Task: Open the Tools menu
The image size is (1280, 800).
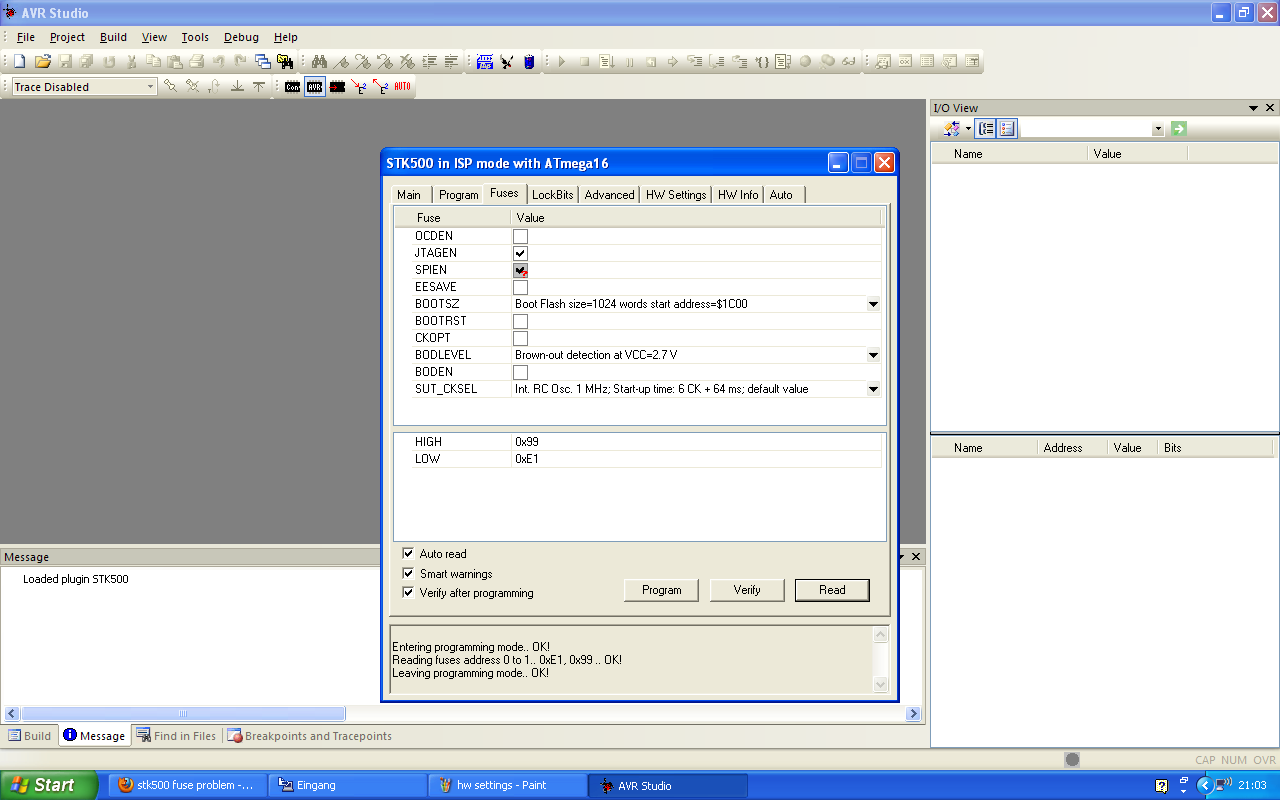Action: [x=195, y=37]
